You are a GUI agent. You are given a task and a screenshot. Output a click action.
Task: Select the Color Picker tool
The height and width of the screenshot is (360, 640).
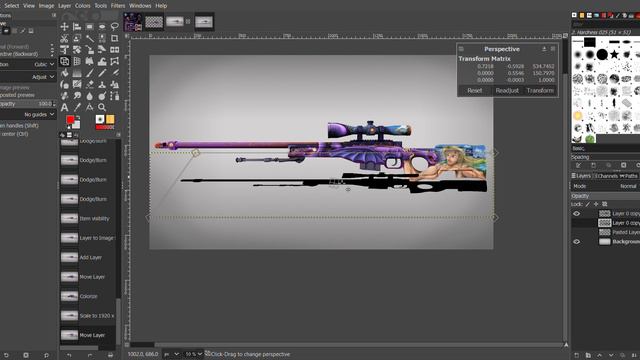click(x=77, y=107)
